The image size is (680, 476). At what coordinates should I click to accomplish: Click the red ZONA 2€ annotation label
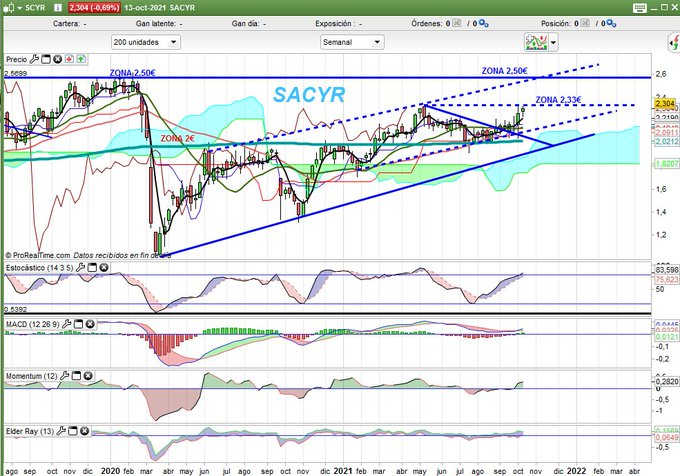point(177,139)
